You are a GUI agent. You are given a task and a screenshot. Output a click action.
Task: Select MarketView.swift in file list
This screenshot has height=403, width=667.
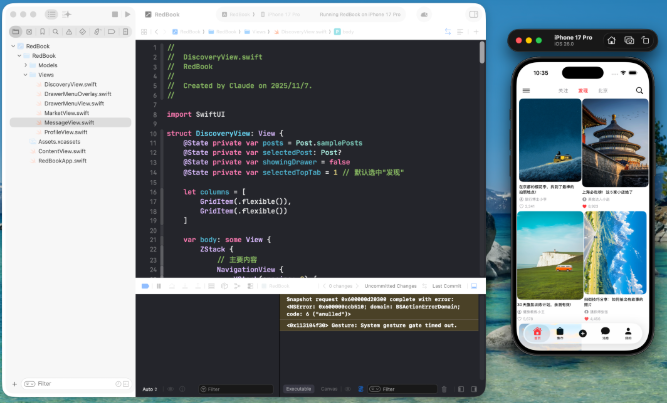66,113
